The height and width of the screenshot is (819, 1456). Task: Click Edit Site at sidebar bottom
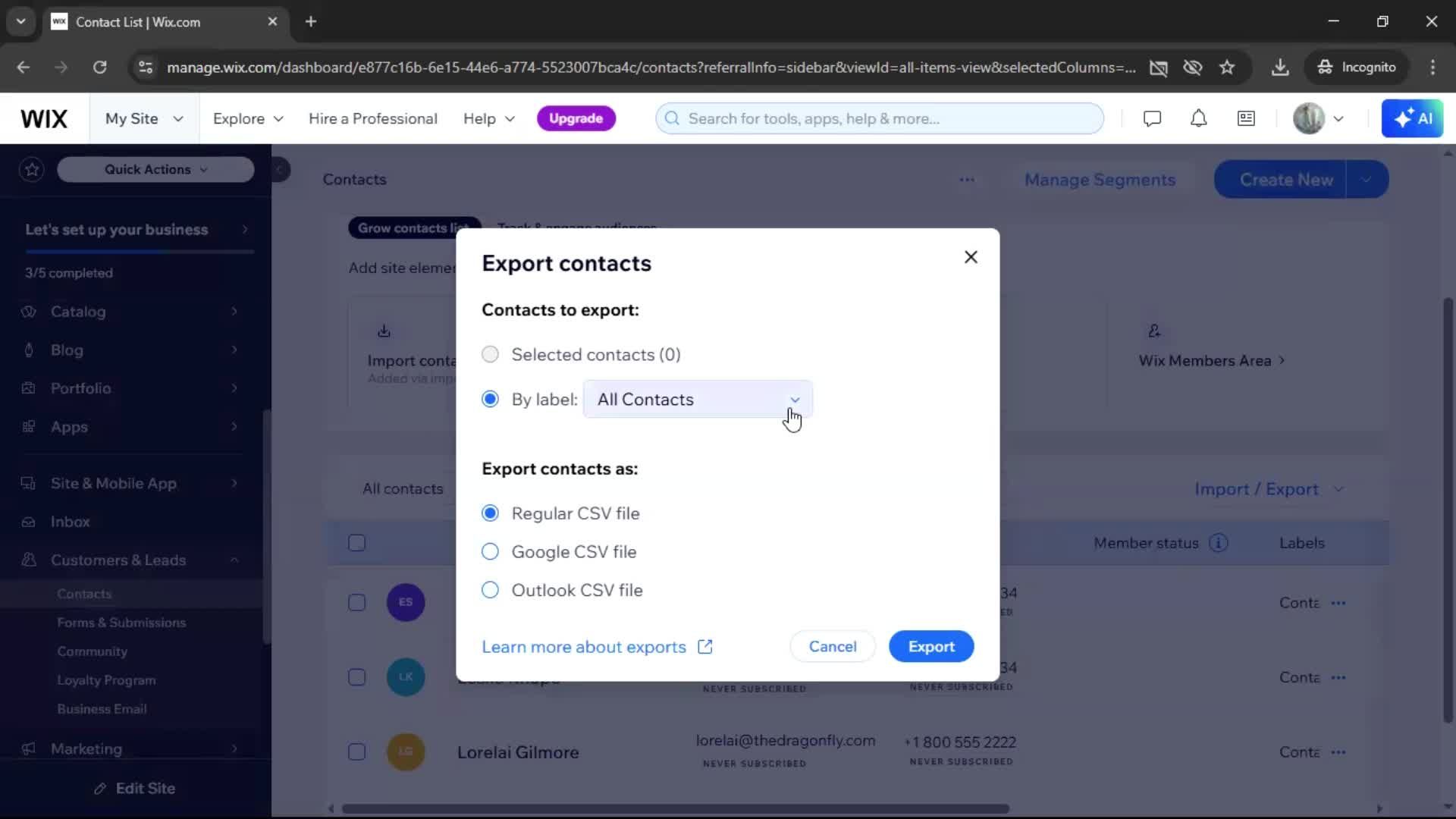135,788
